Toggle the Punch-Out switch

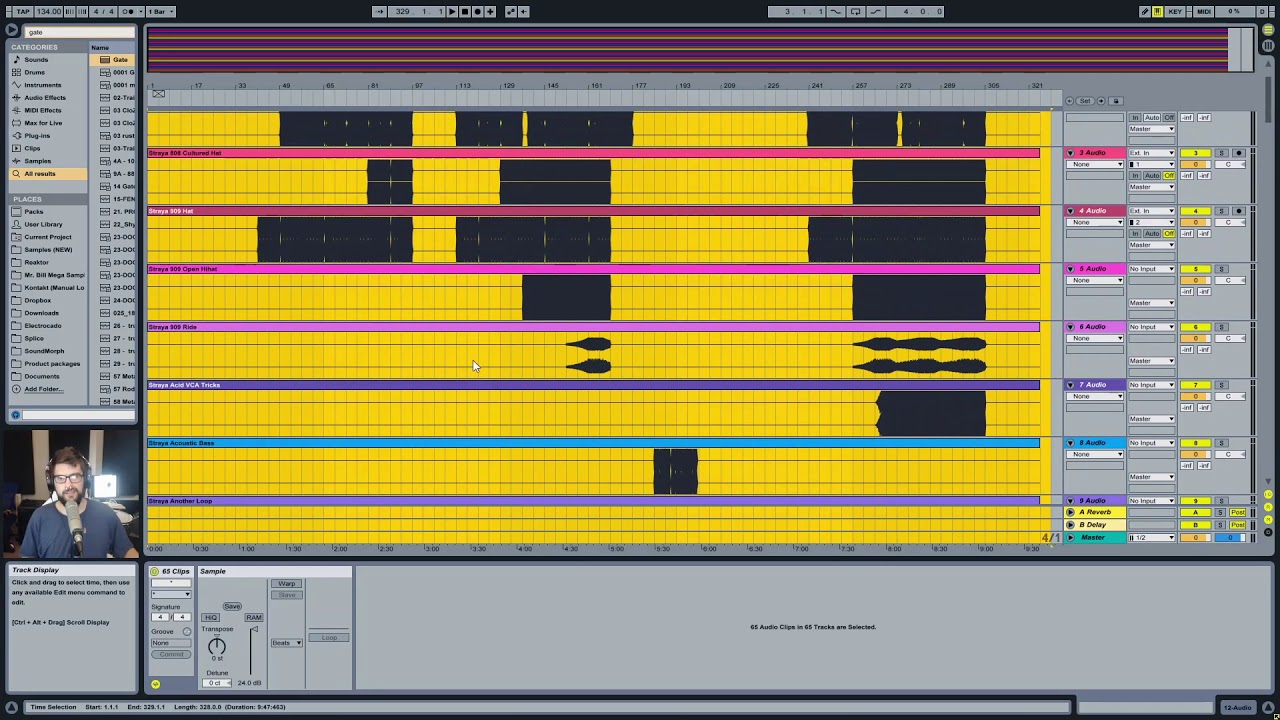(876, 11)
